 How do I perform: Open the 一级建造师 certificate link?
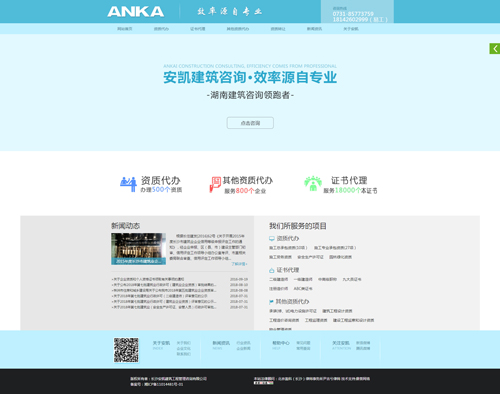tap(303, 279)
